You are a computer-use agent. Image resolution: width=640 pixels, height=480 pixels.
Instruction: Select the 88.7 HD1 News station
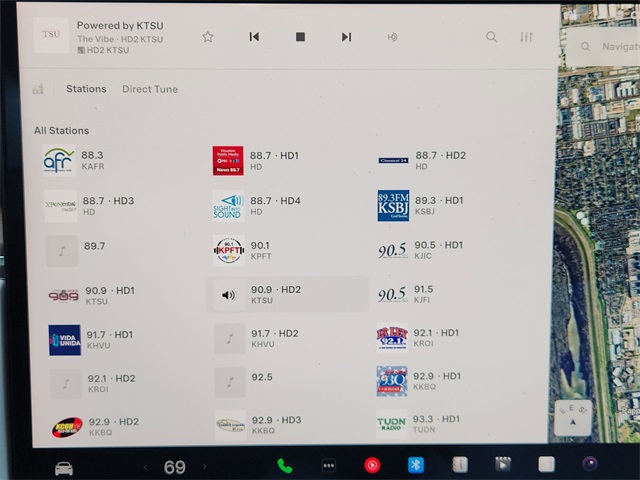click(288, 160)
